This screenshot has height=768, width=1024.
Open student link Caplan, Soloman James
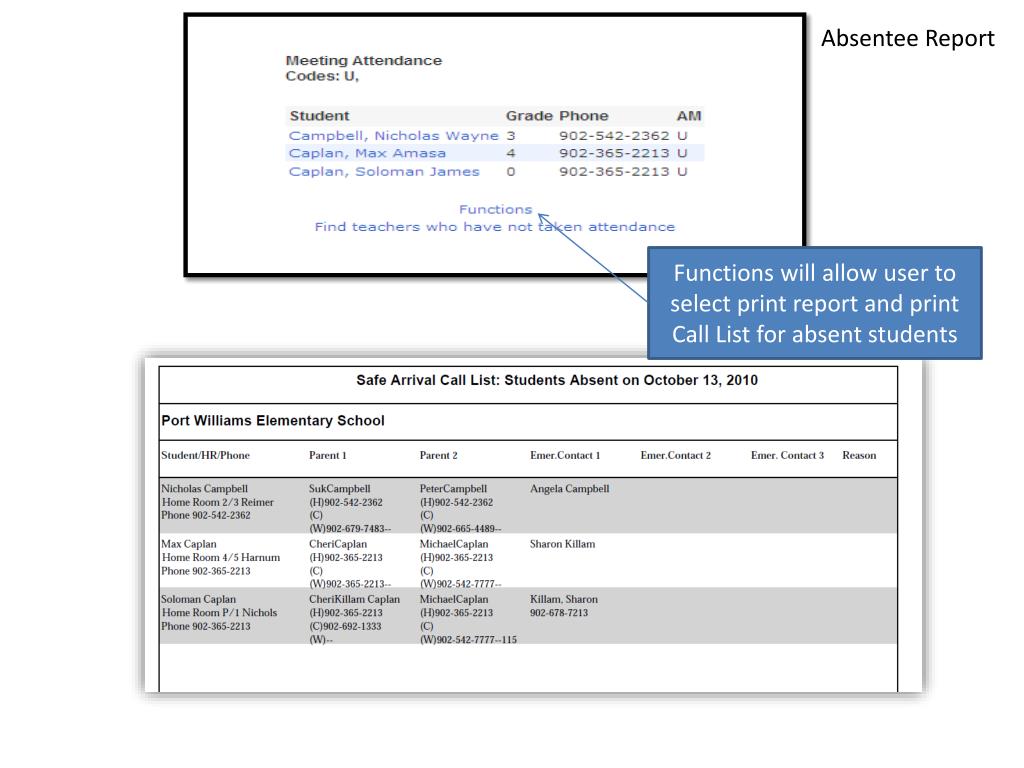(x=384, y=172)
